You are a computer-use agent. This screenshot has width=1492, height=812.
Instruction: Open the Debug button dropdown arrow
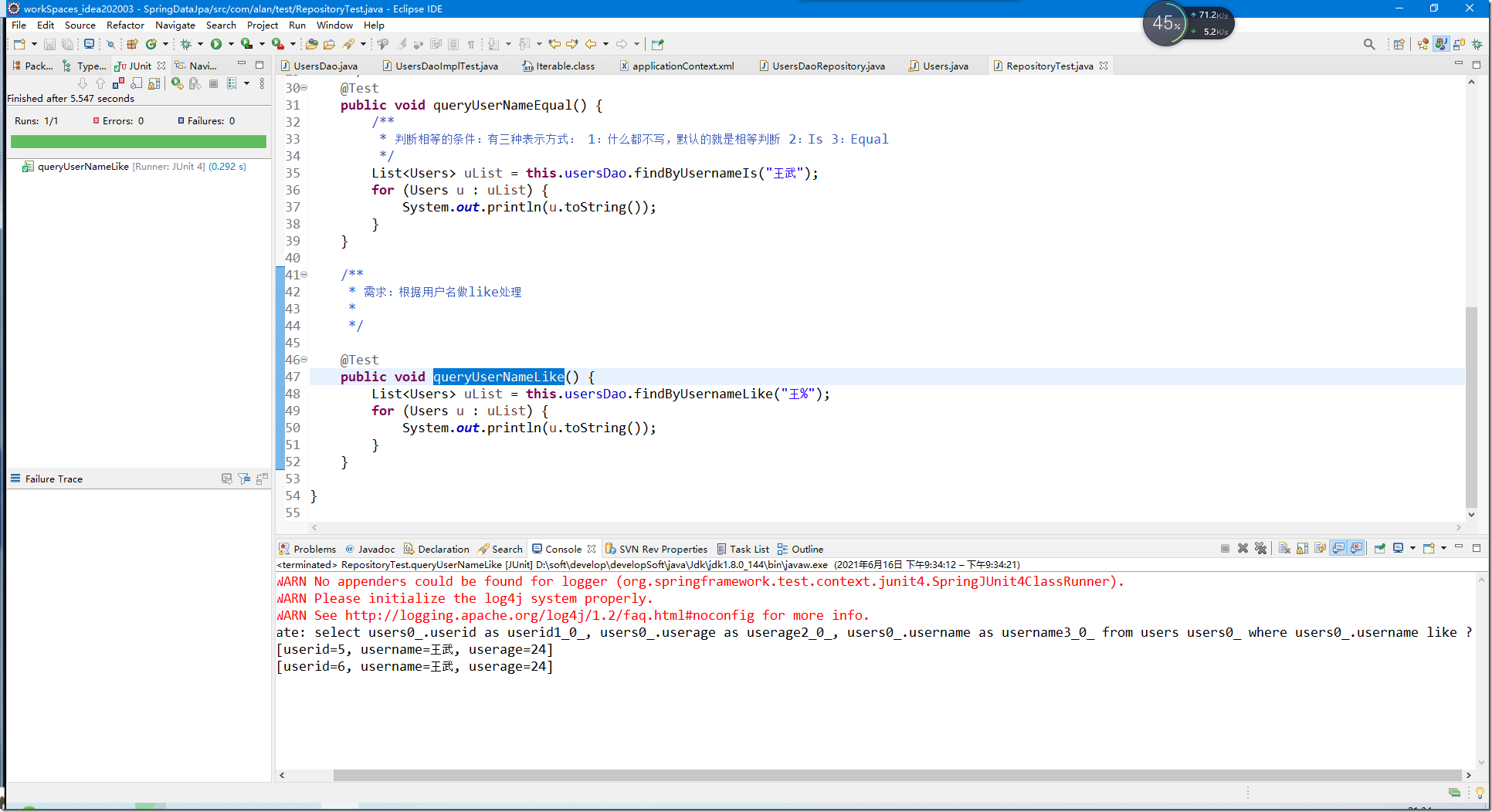(200, 44)
